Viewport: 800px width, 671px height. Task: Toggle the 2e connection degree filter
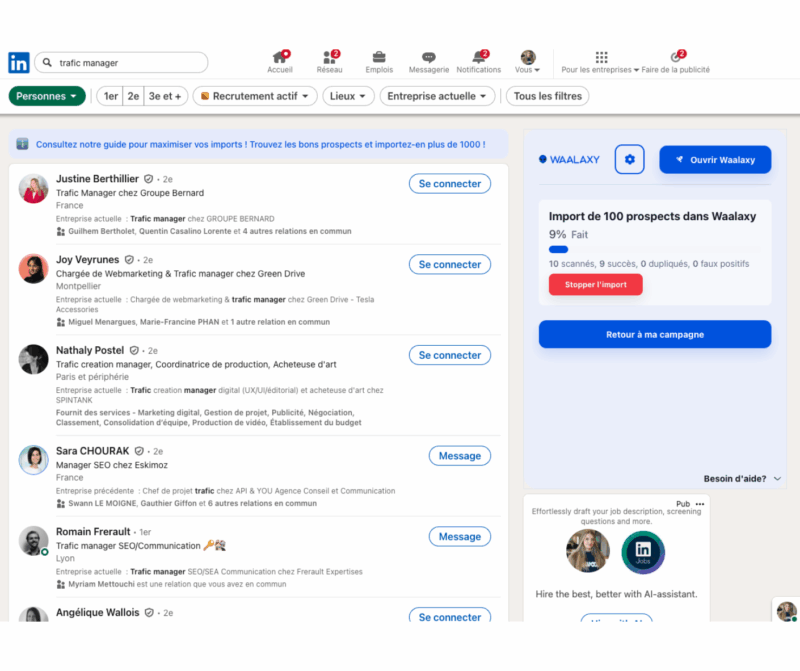click(133, 96)
